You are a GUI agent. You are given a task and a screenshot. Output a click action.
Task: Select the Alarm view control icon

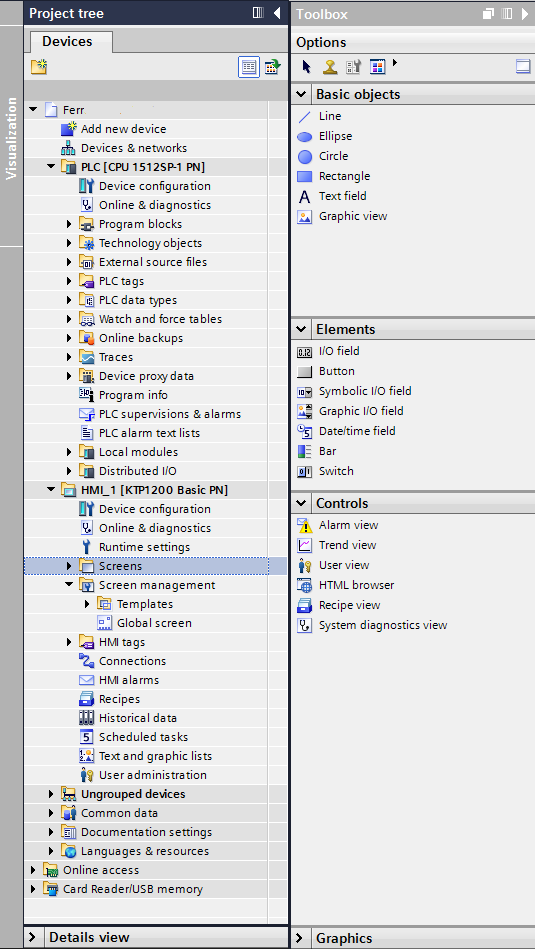tap(304, 525)
